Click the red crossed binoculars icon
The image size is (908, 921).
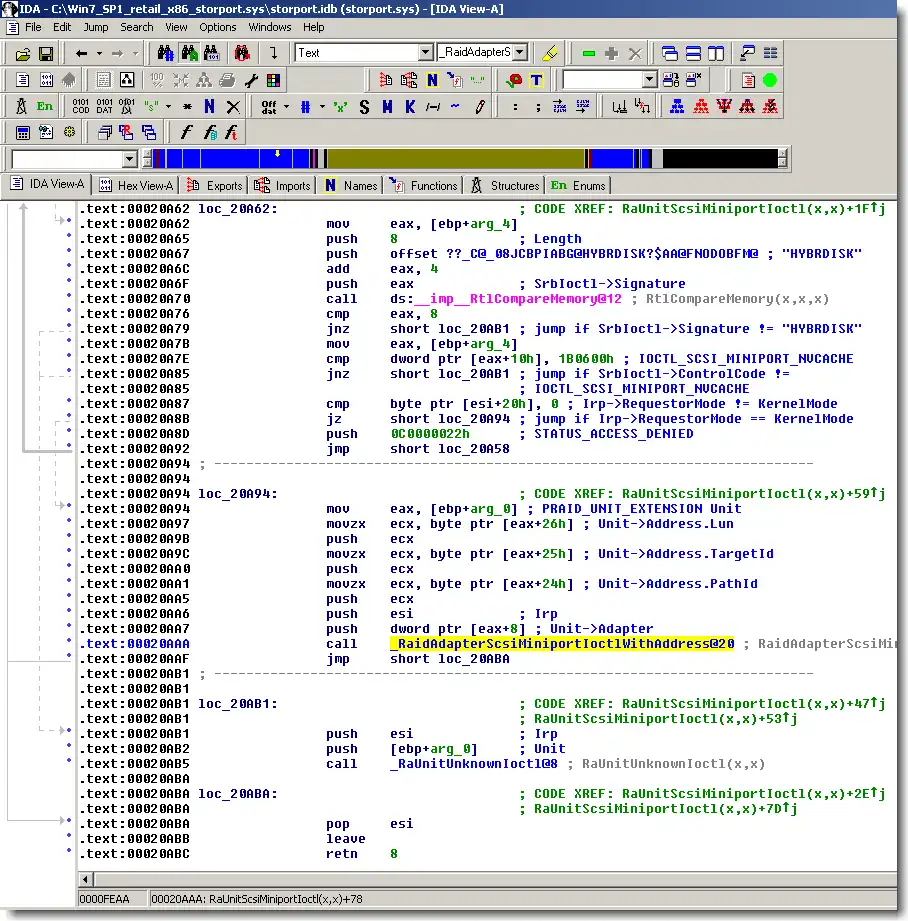(x=242, y=53)
